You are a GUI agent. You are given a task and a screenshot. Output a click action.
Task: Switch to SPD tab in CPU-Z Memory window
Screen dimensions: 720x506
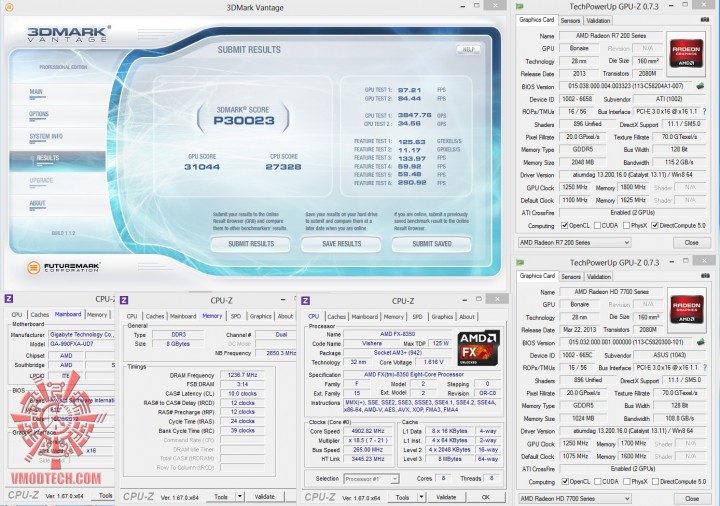point(236,316)
